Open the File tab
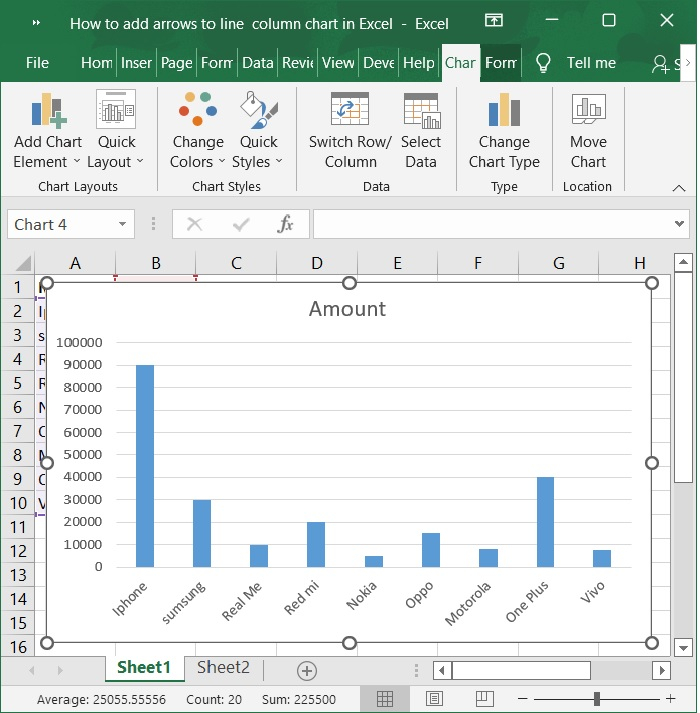This screenshot has width=700, height=713. coord(37,62)
